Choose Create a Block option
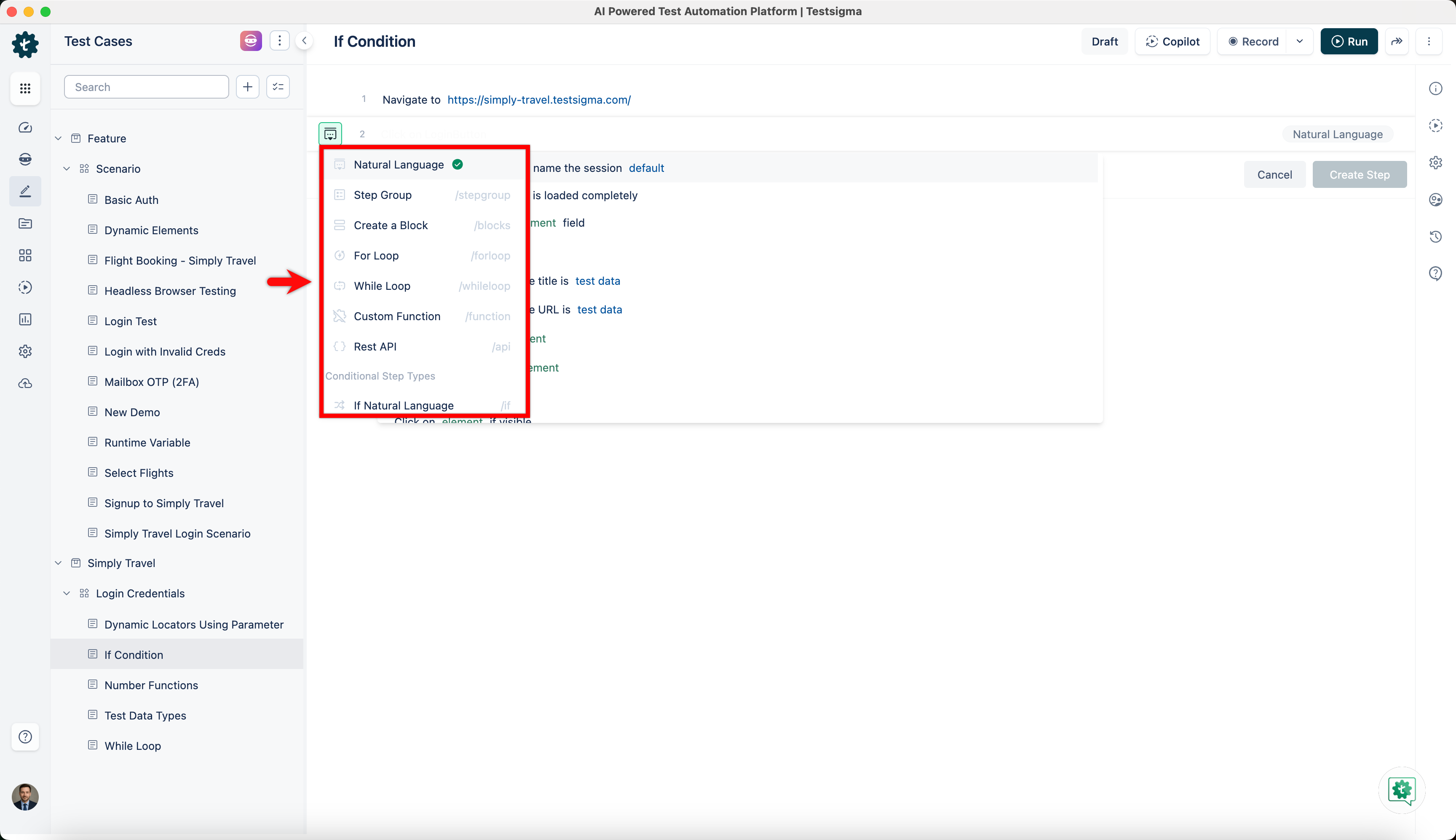Viewport: 1456px width, 840px height. tap(423, 225)
